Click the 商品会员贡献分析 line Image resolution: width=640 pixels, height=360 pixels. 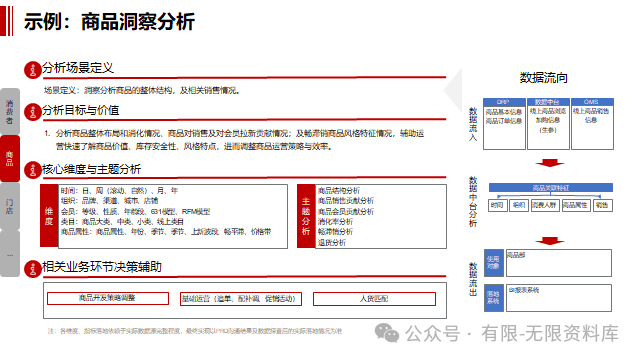pyautogui.click(x=346, y=211)
